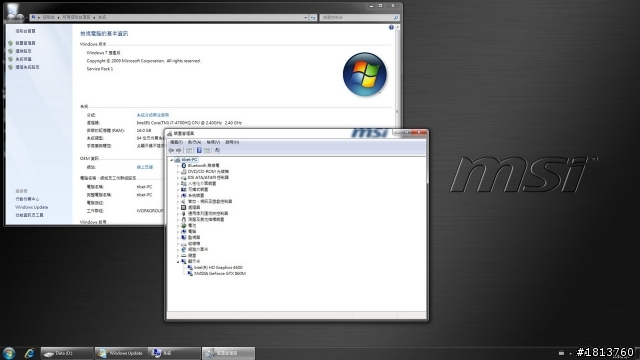Click the IDE ATA/ATAPI controllers icon
640x360 pixels.
[x=184, y=178]
